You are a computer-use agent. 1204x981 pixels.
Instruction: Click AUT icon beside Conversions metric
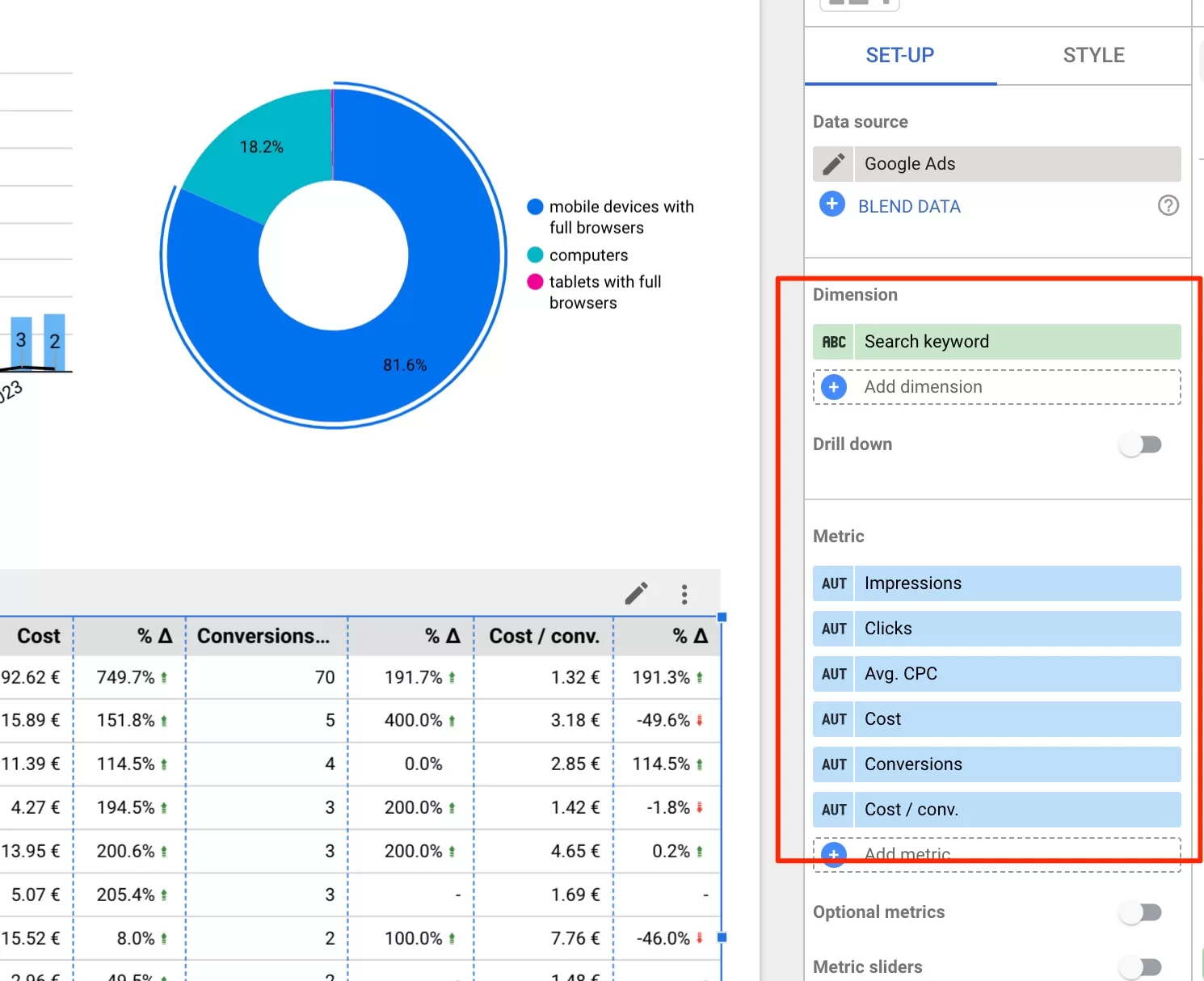click(x=833, y=764)
